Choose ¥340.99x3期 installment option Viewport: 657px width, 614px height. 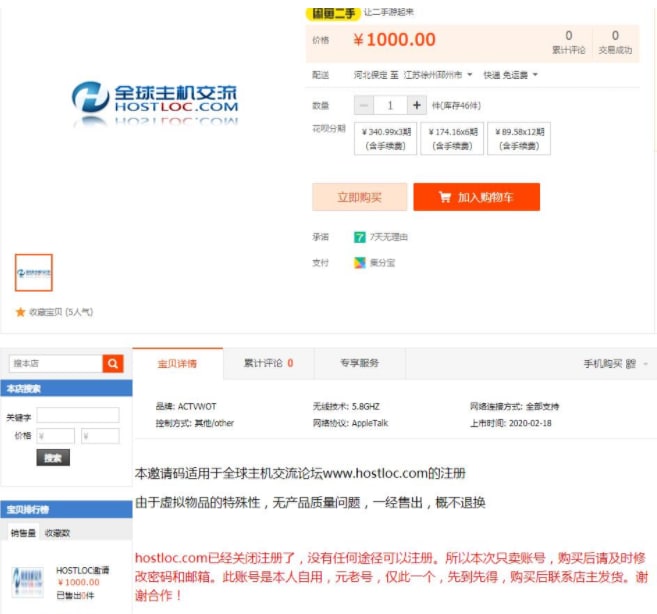pyautogui.click(x=385, y=139)
